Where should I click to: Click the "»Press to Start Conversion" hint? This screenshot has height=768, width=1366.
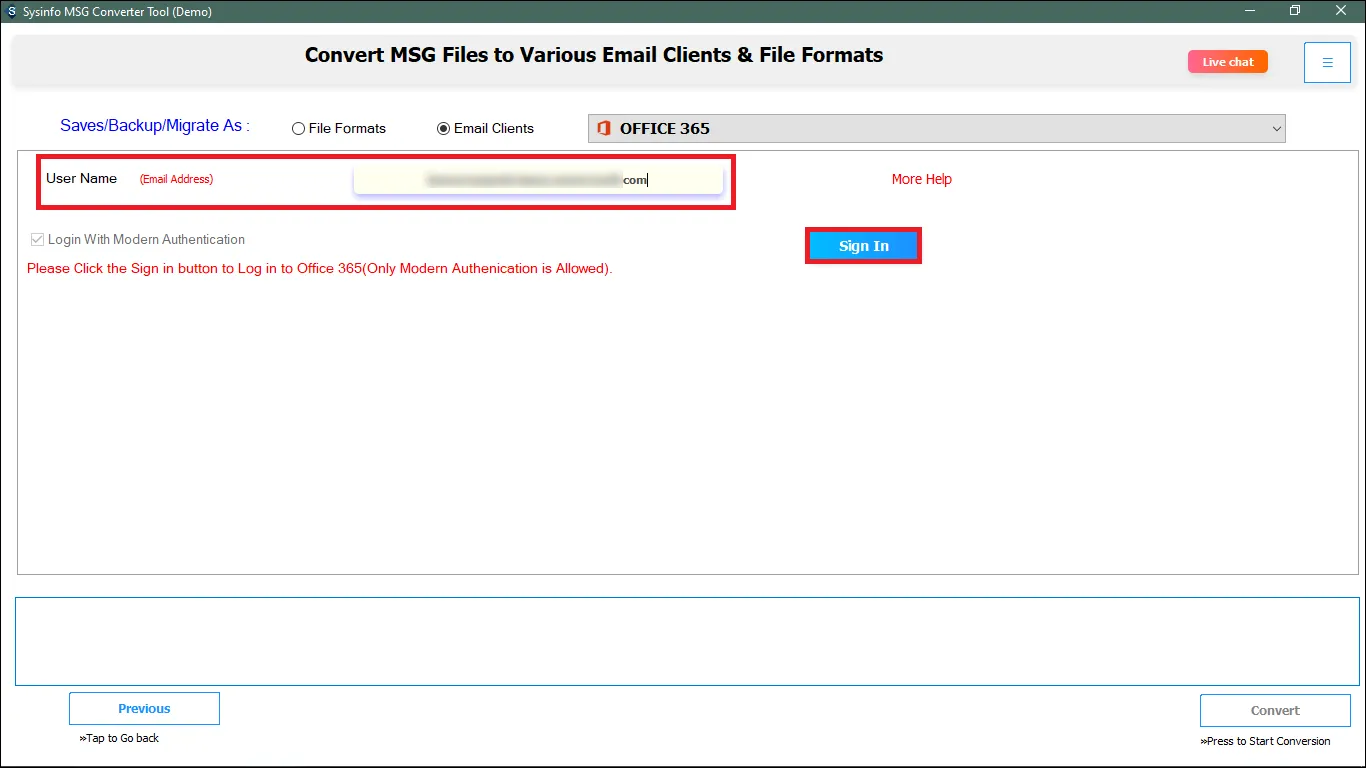[x=1265, y=742]
